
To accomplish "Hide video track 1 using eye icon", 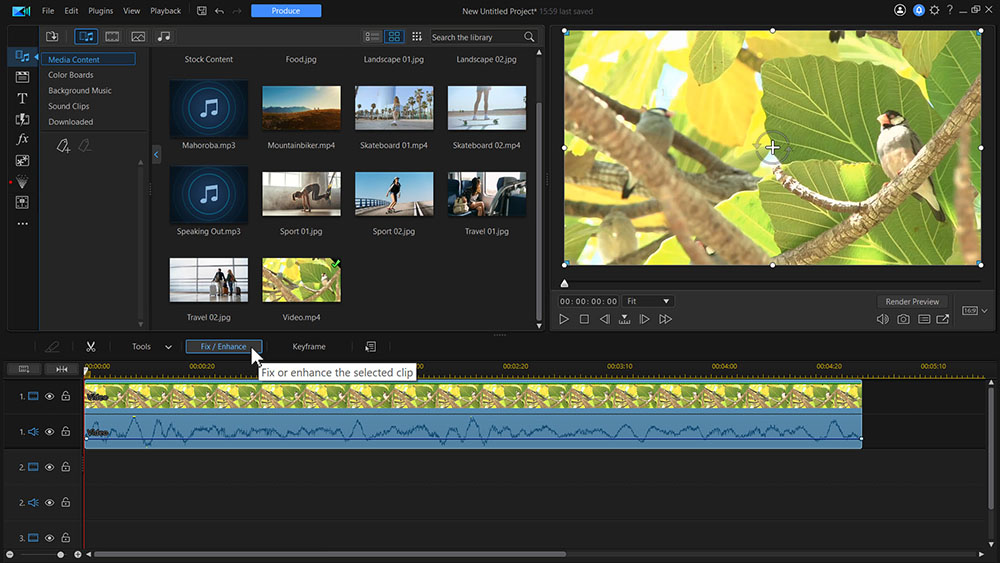I will pyautogui.click(x=49, y=396).
